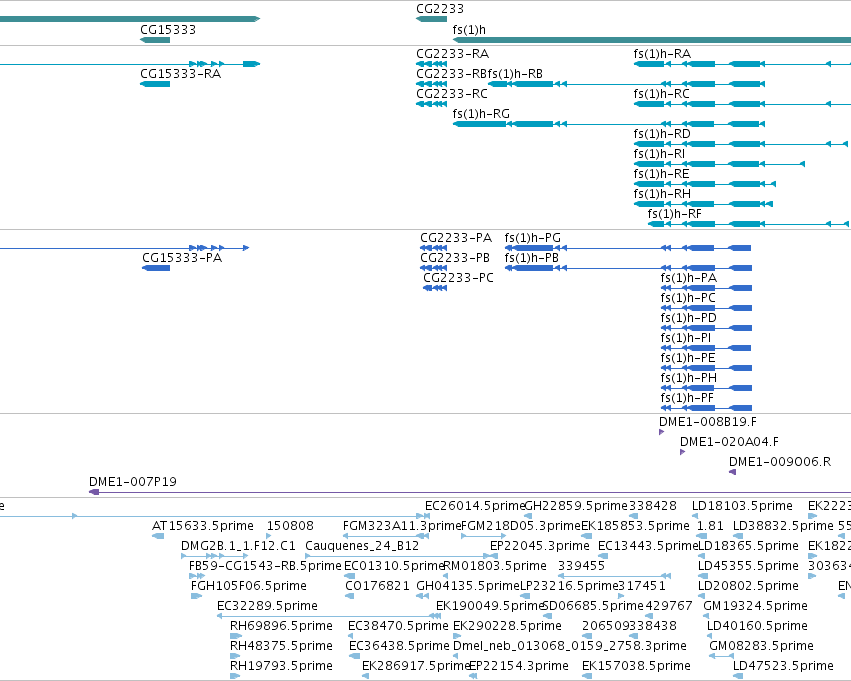
Task: Click the 150808 feature label
Action: pos(290,526)
